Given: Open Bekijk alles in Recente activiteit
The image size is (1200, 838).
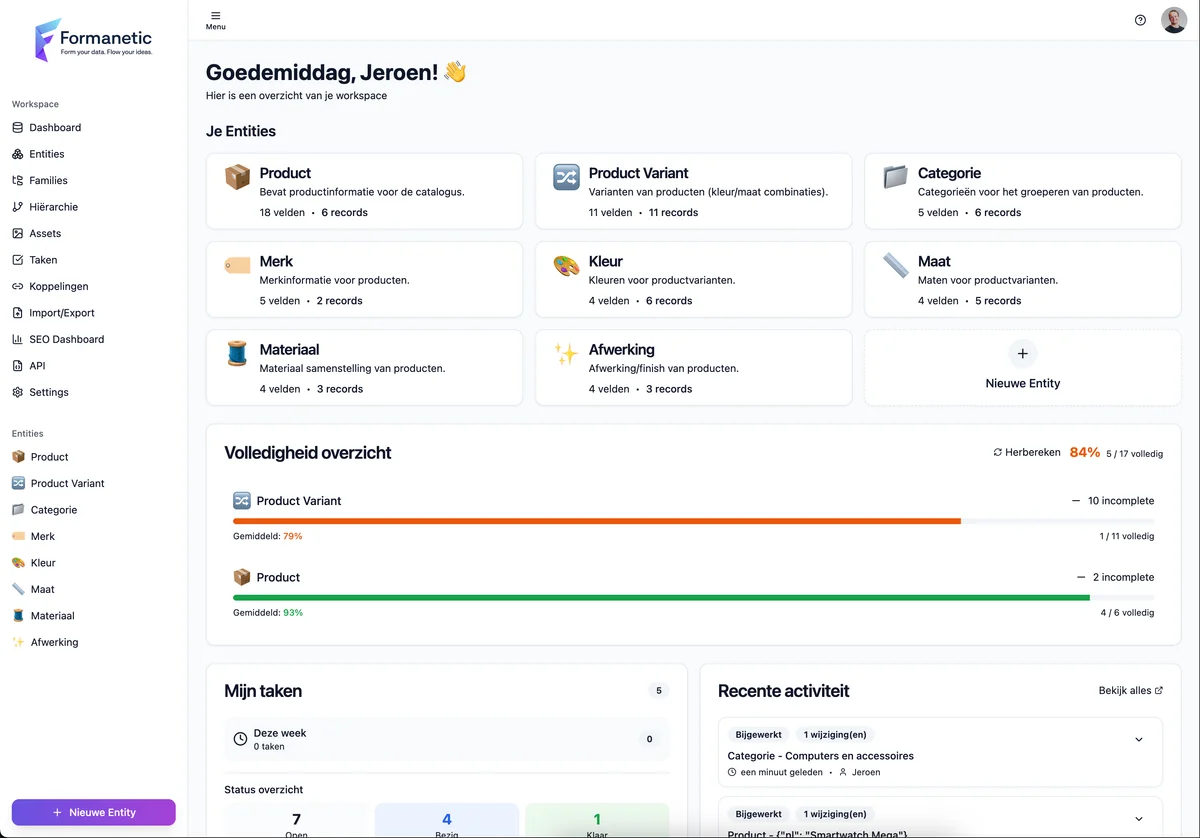Looking at the screenshot, I should pos(1131,690).
